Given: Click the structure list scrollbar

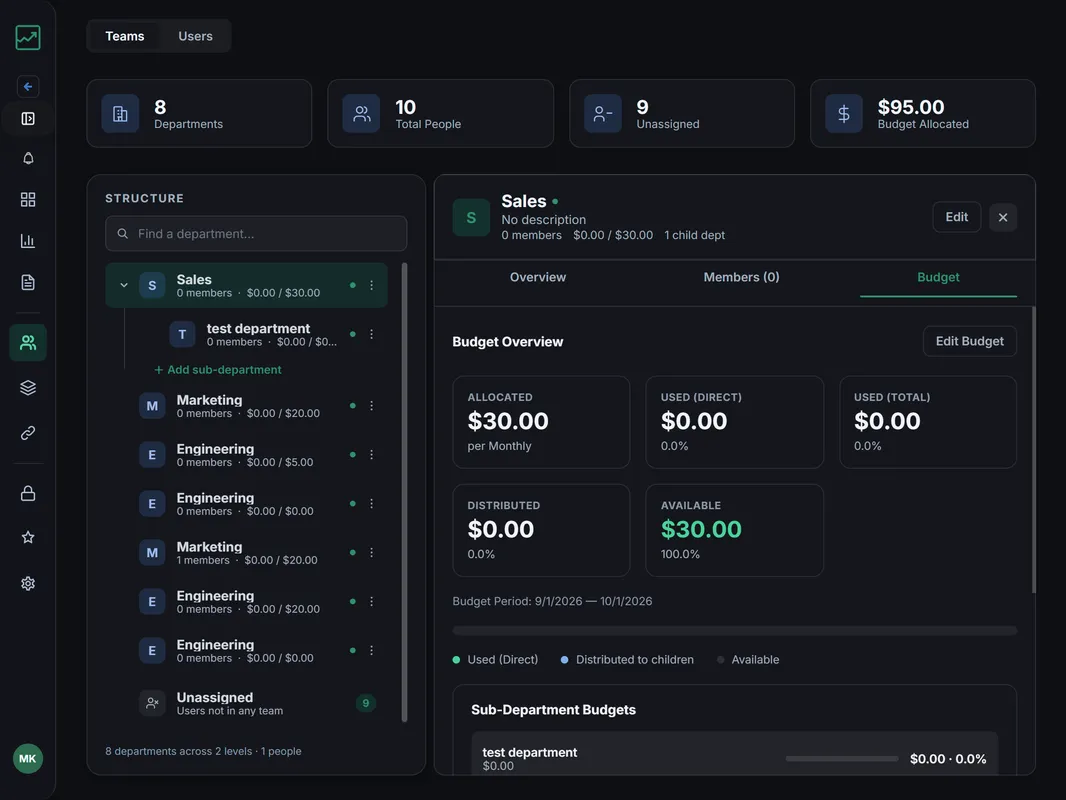Looking at the screenshot, I should (405, 493).
